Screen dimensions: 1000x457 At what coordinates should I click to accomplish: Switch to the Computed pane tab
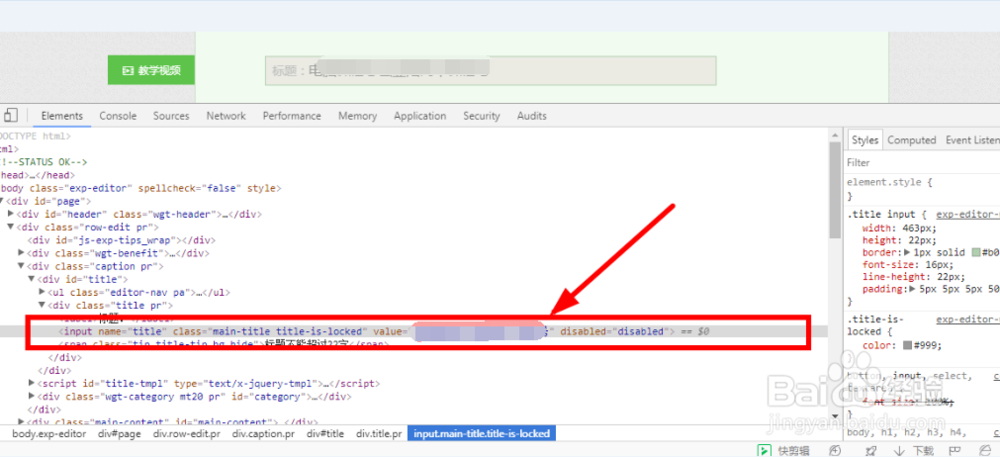pos(911,140)
